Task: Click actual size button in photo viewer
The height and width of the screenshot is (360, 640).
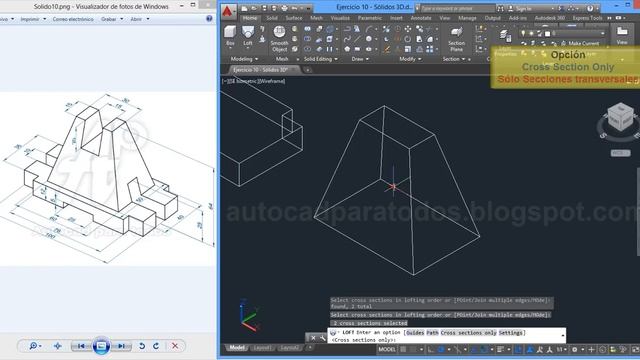Action: pyautogui.click(x=58, y=346)
